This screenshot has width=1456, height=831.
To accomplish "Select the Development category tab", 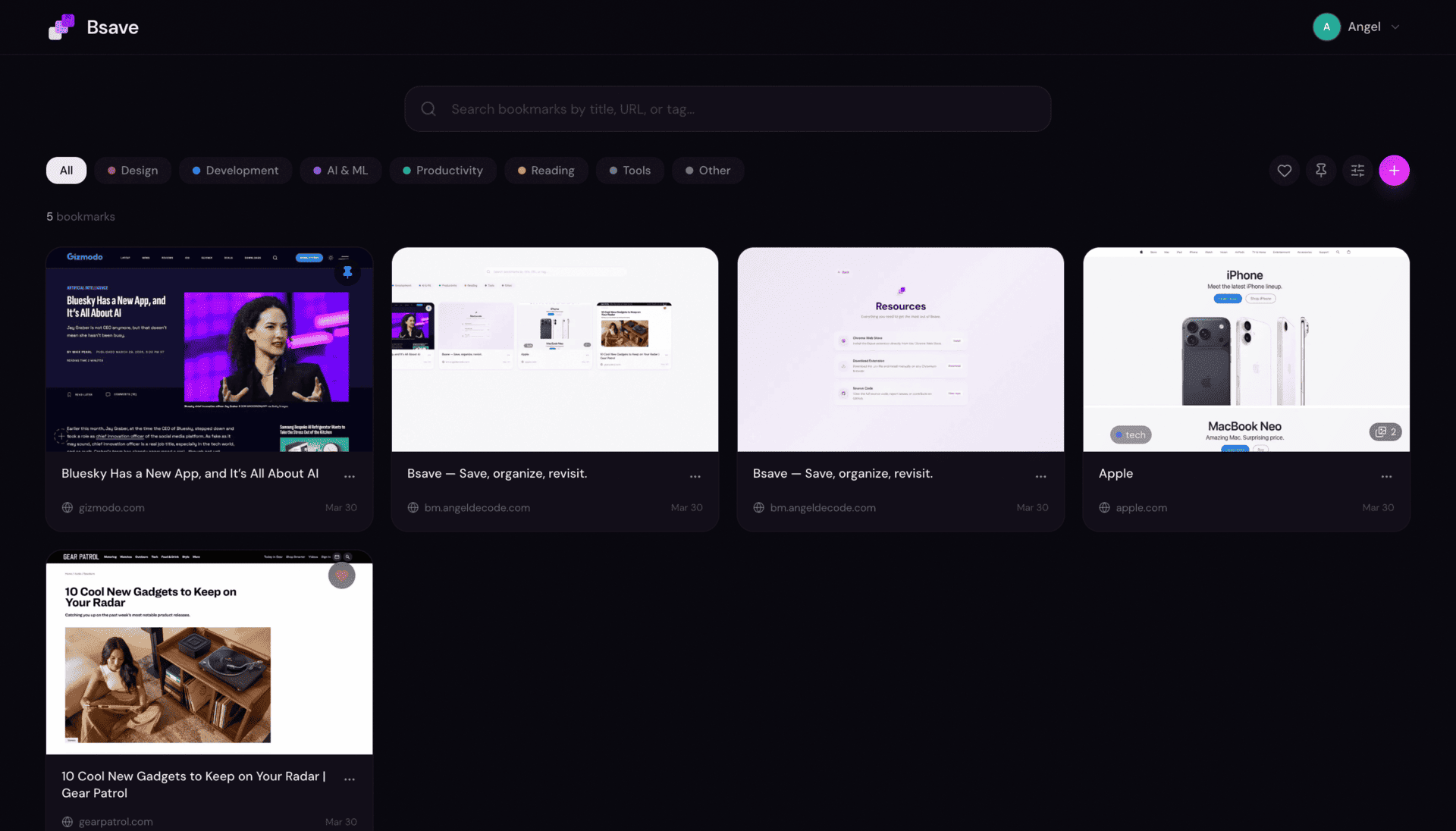I will click(x=235, y=171).
